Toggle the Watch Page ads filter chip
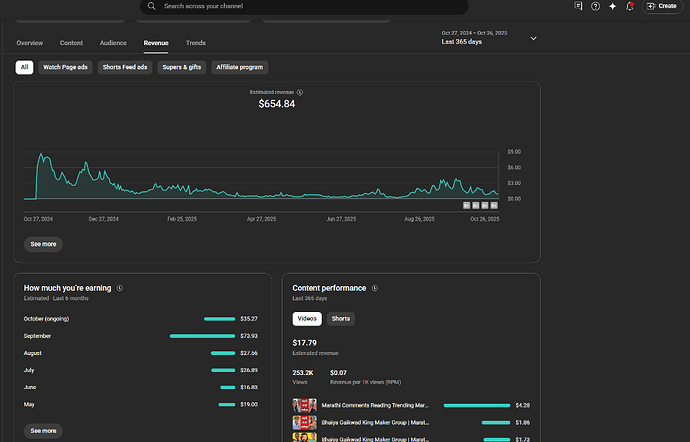690x442 pixels. (67, 67)
